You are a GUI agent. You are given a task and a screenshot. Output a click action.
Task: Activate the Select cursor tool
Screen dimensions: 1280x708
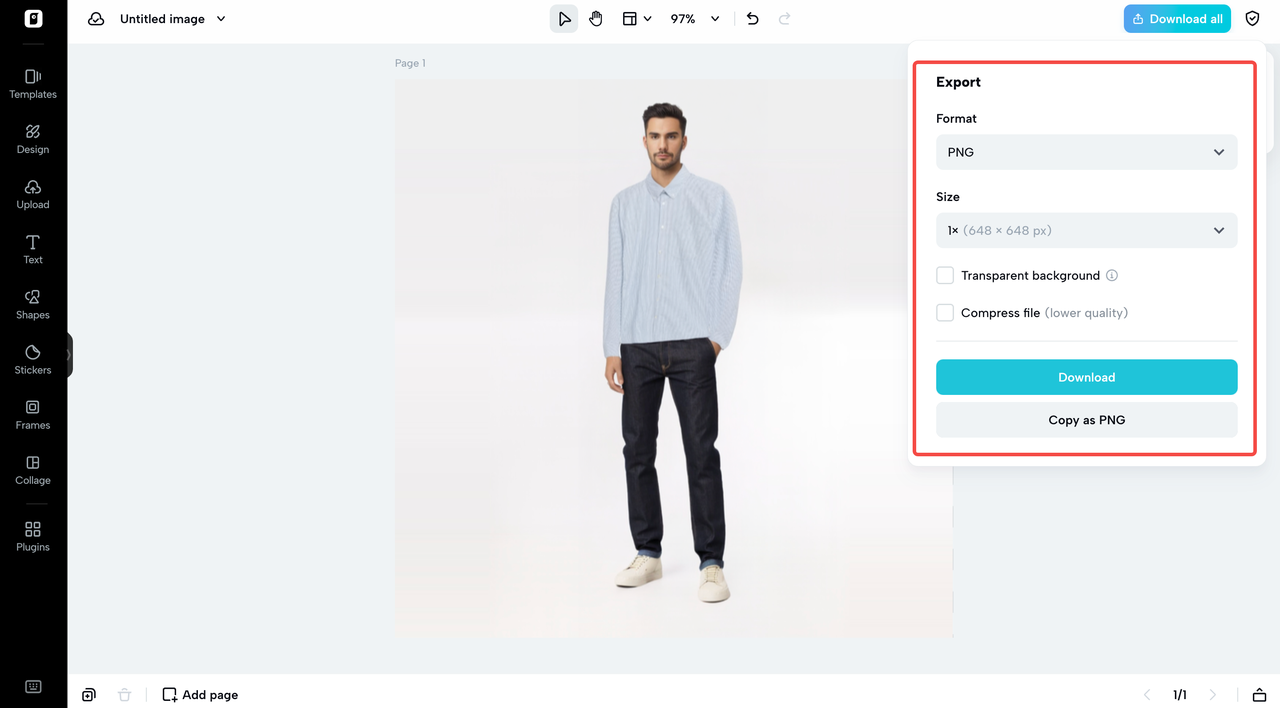coord(563,18)
